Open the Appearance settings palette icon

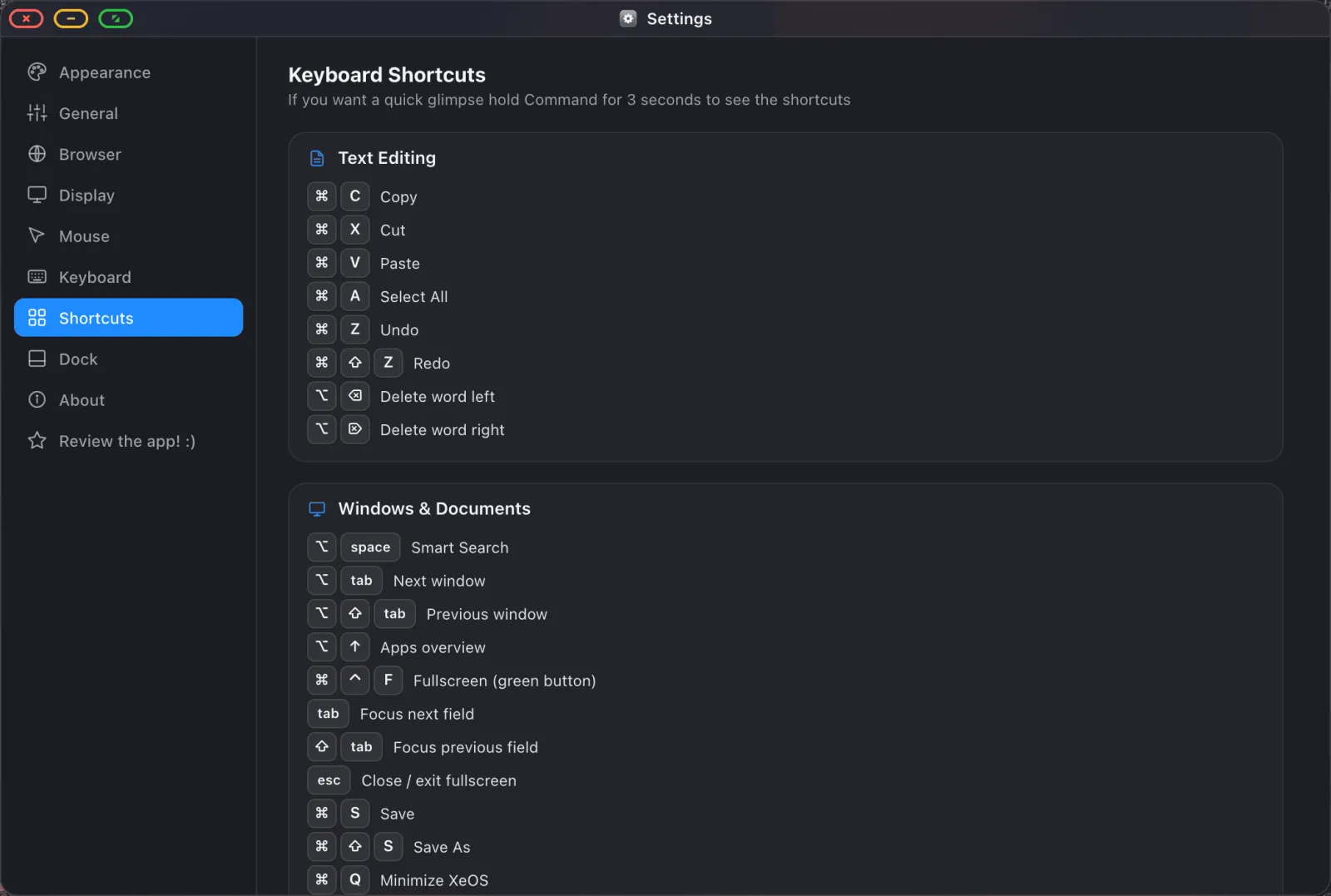[37, 72]
